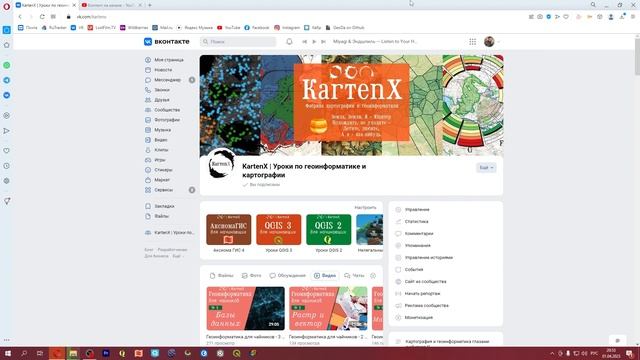640x360 pixels.
Task: Open the Windows Start menu
Action: (x=7, y=353)
